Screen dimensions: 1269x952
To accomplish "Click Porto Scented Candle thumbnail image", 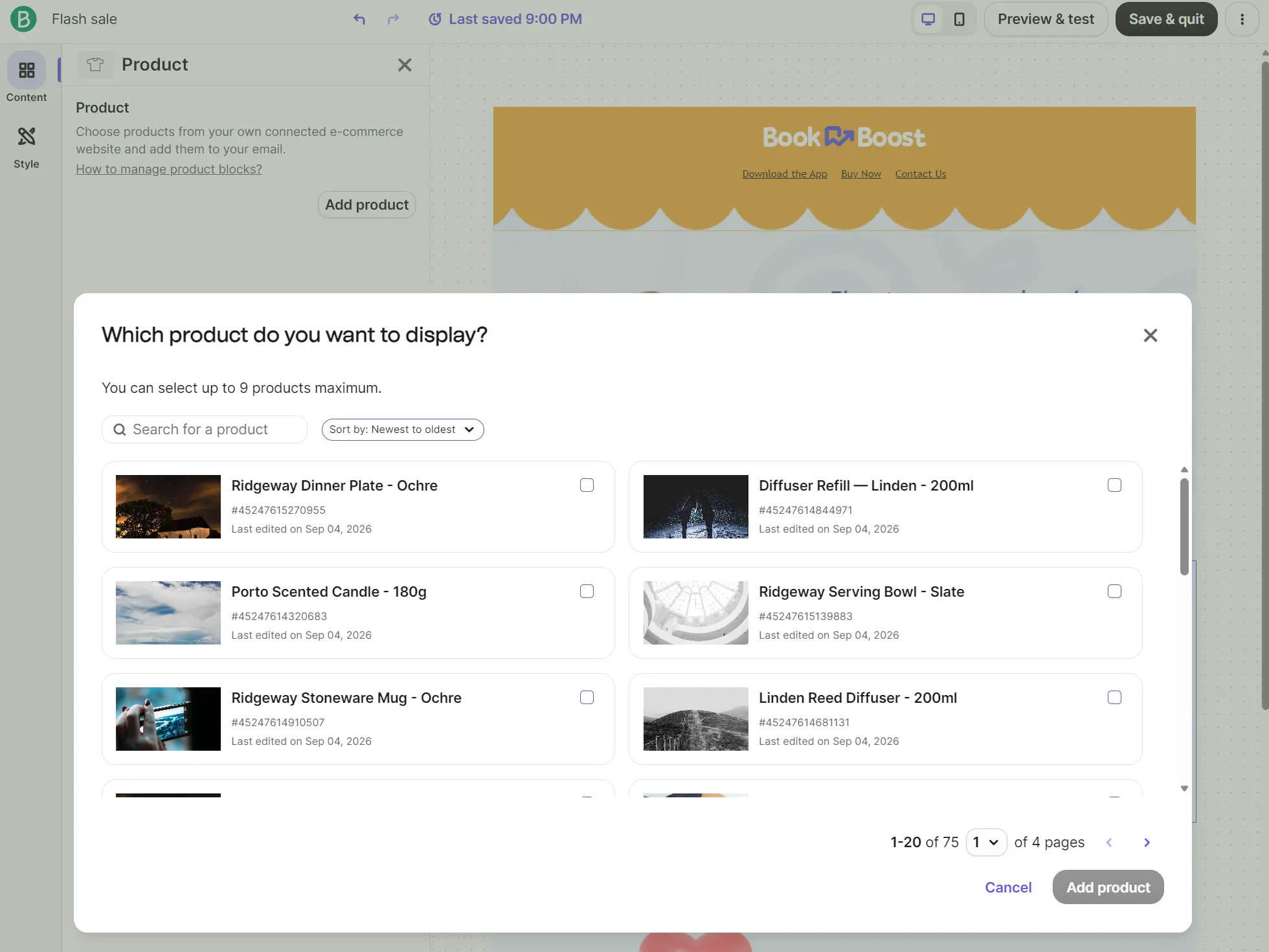I will pos(168,613).
